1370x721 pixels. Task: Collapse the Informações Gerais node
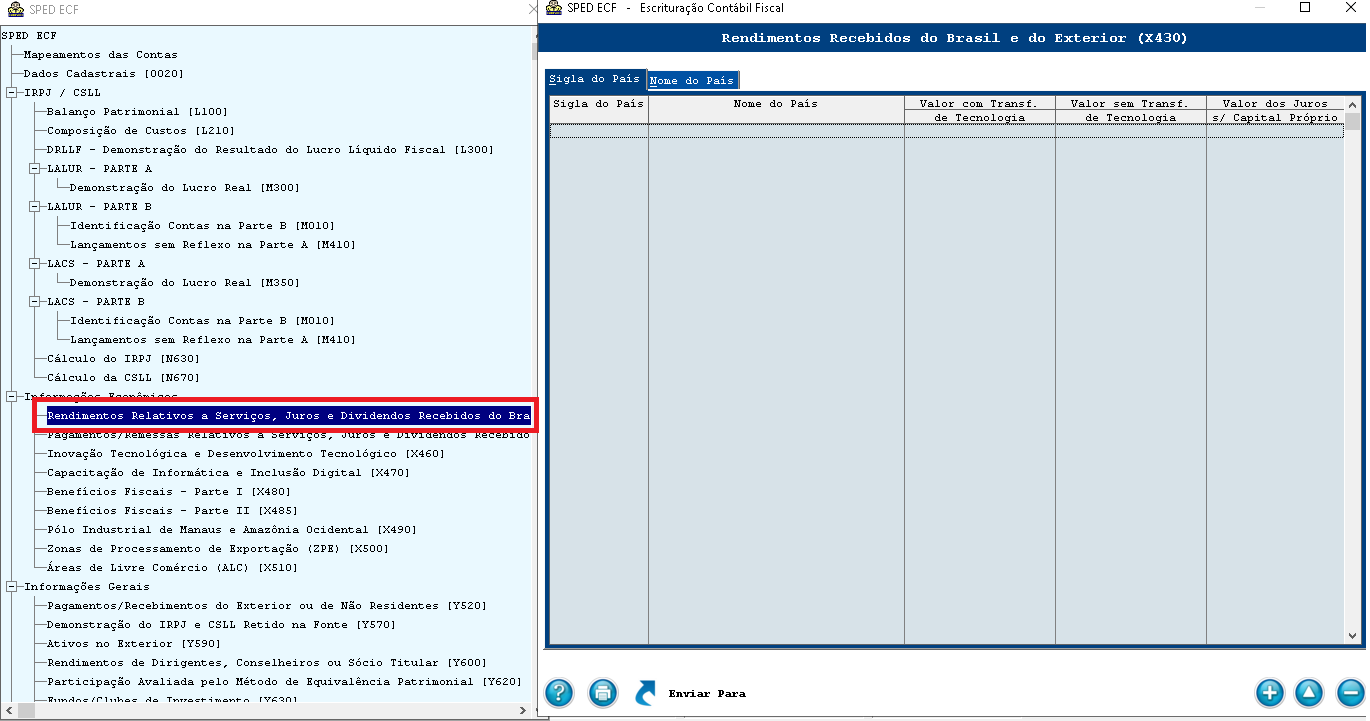[11, 587]
